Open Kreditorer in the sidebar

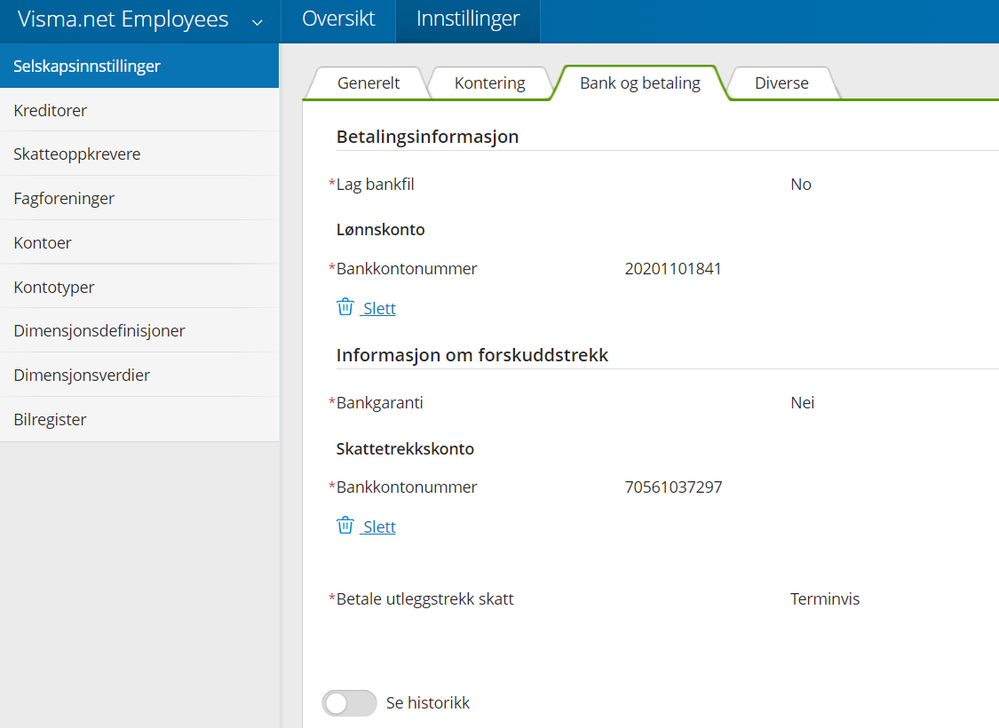point(50,110)
